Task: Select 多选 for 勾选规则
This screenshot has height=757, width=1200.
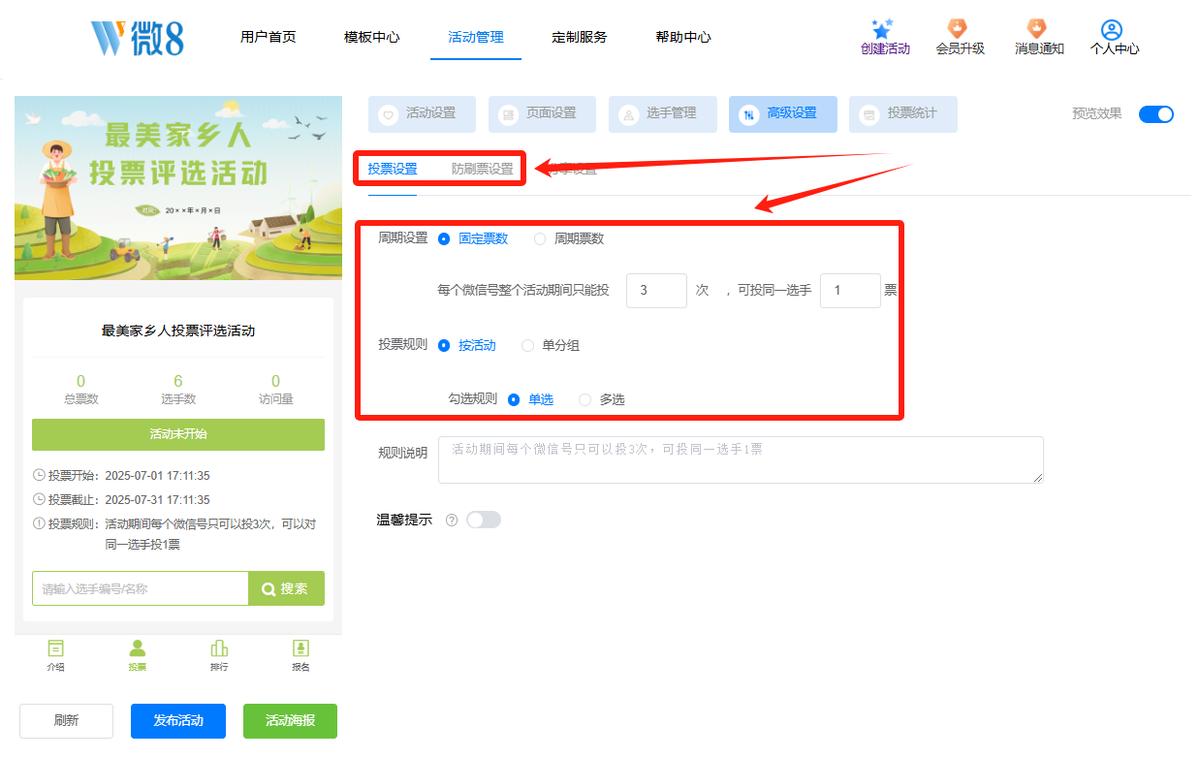Action: point(585,400)
